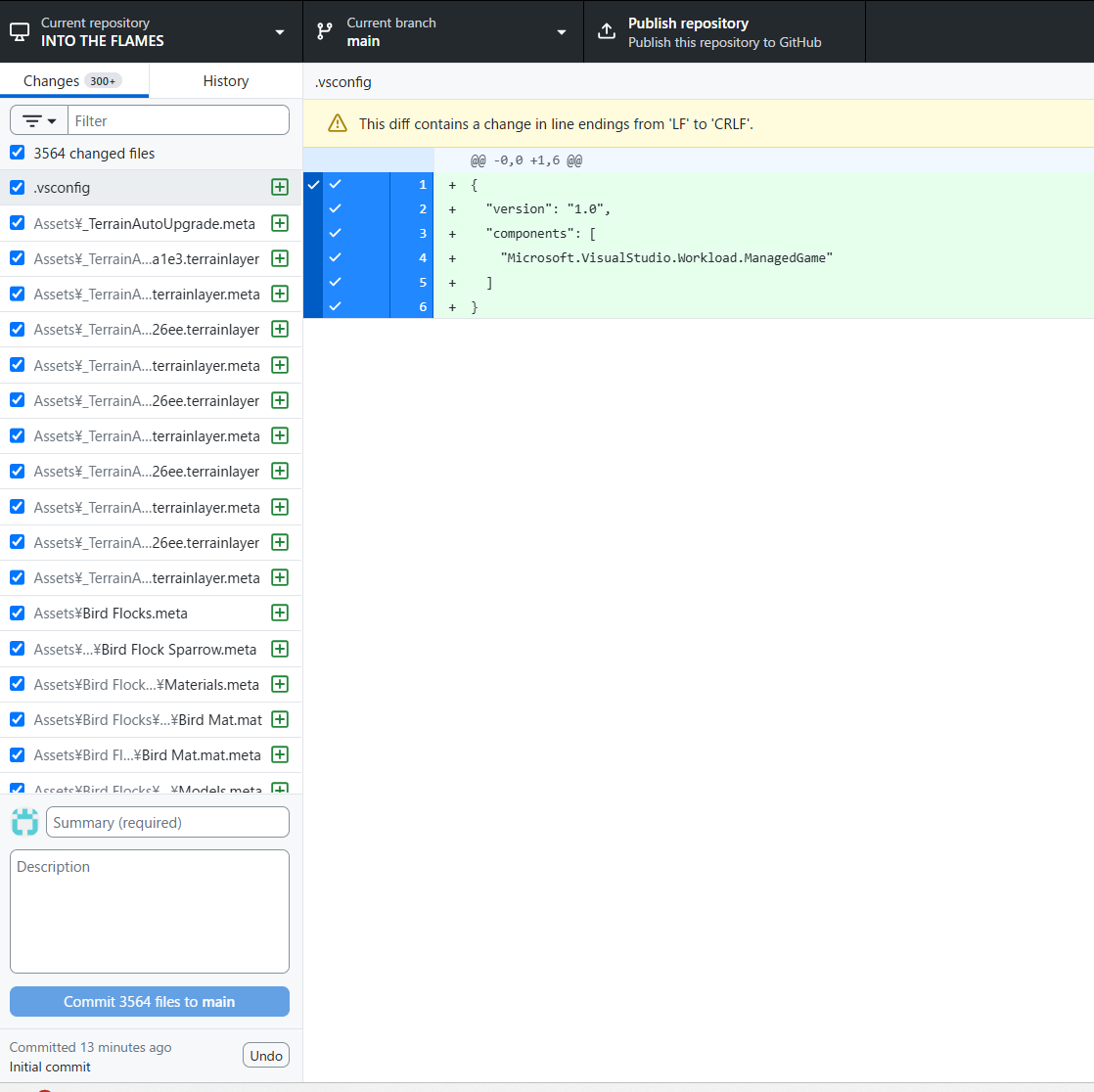Click the user avatar beside the Summary field
Image resolution: width=1094 pixels, height=1092 pixels.
click(x=25, y=822)
